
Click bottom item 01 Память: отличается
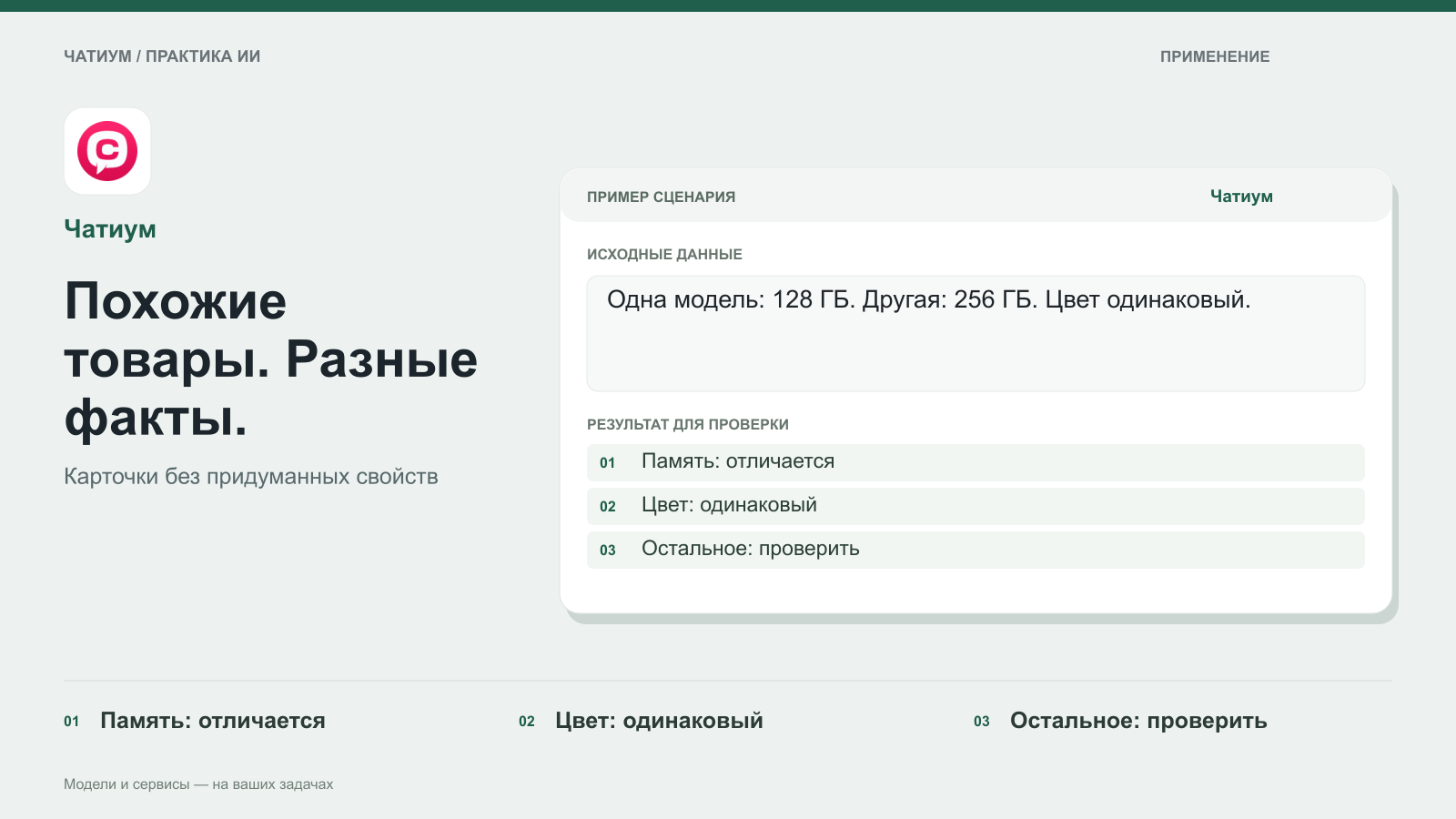(195, 721)
